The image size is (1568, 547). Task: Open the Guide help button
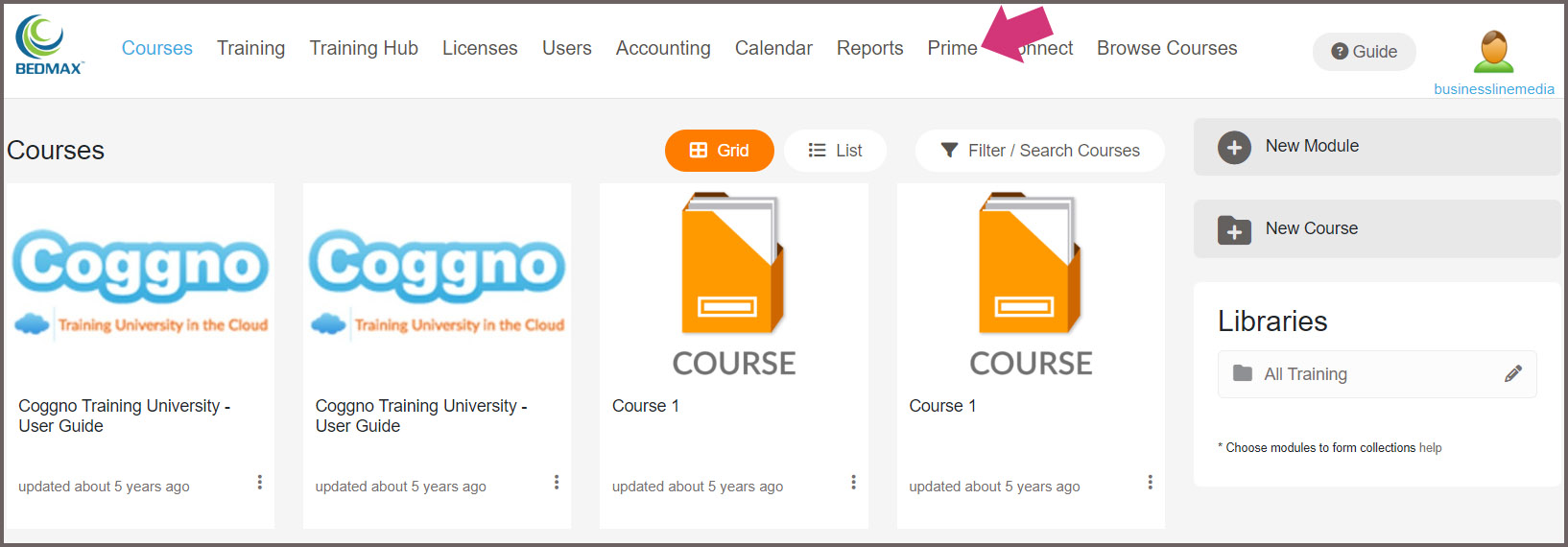pos(1364,52)
